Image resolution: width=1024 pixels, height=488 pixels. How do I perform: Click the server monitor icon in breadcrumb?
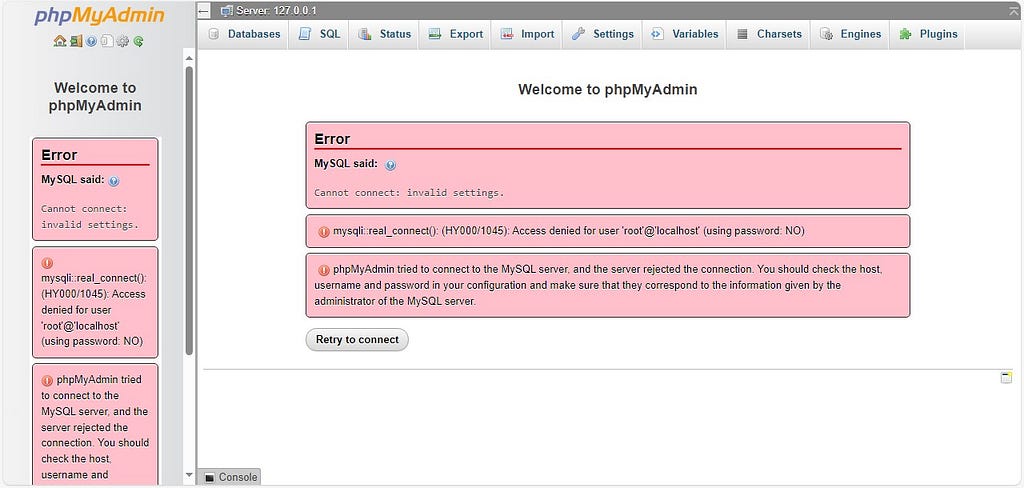(227, 11)
